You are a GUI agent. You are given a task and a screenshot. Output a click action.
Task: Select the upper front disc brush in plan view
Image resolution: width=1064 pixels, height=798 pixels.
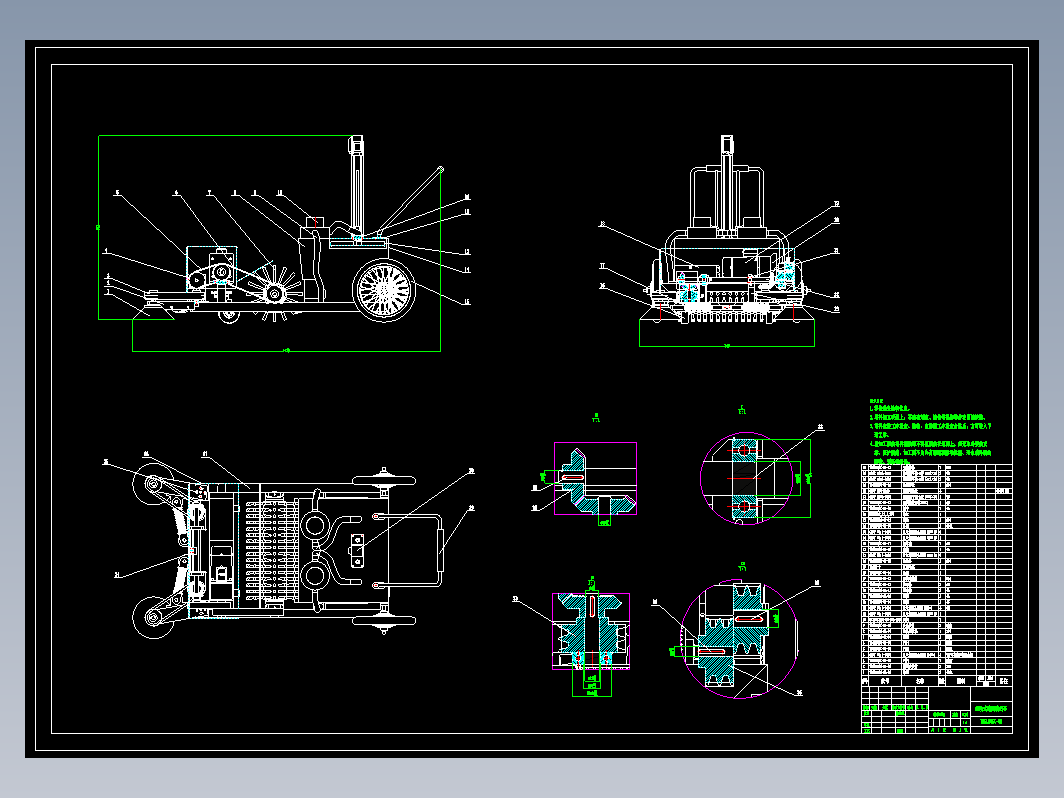tap(153, 484)
